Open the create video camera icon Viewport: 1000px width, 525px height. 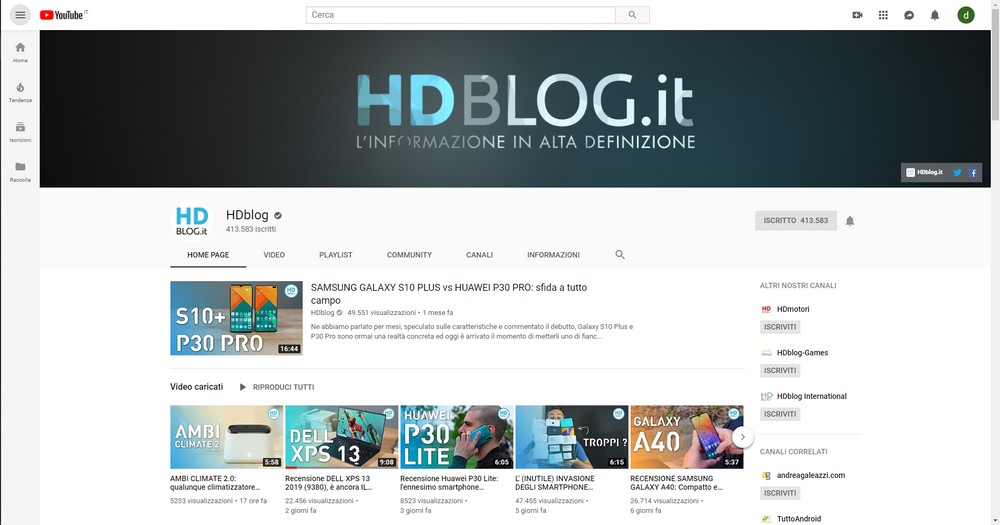click(857, 15)
